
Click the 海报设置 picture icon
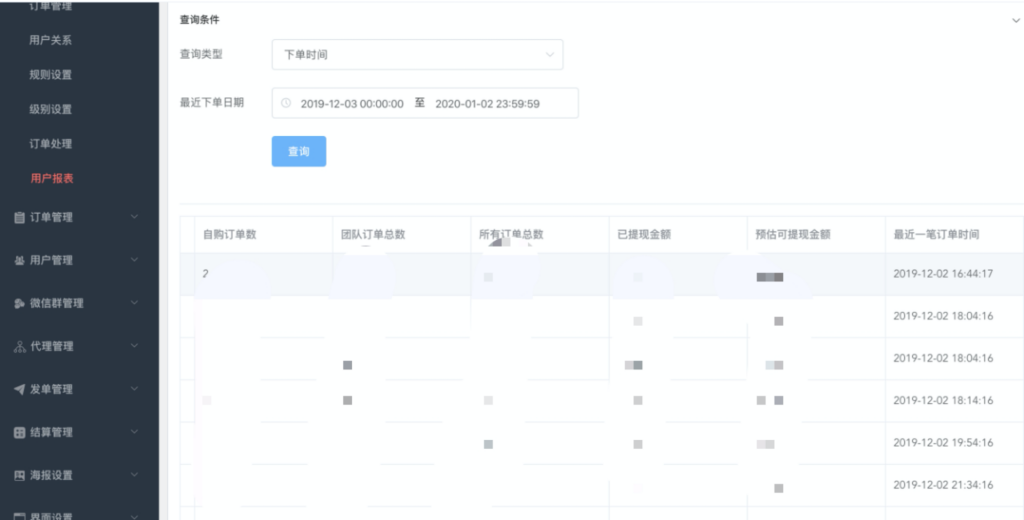(x=20, y=476)
